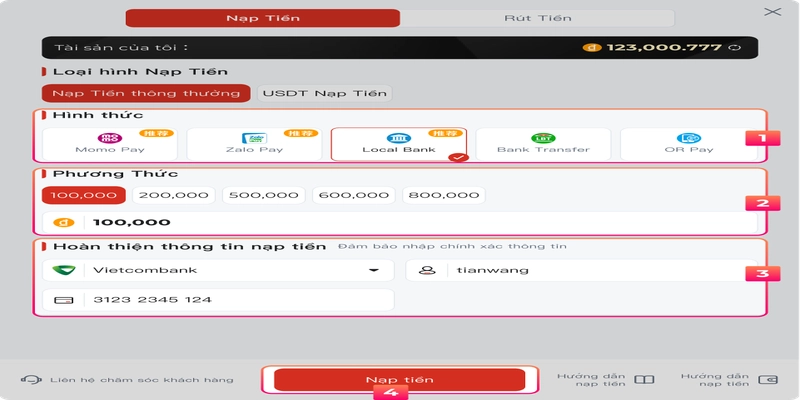The image size is (800, 400).
Task: Click the deposit amount input field
Action: [399, 223]
